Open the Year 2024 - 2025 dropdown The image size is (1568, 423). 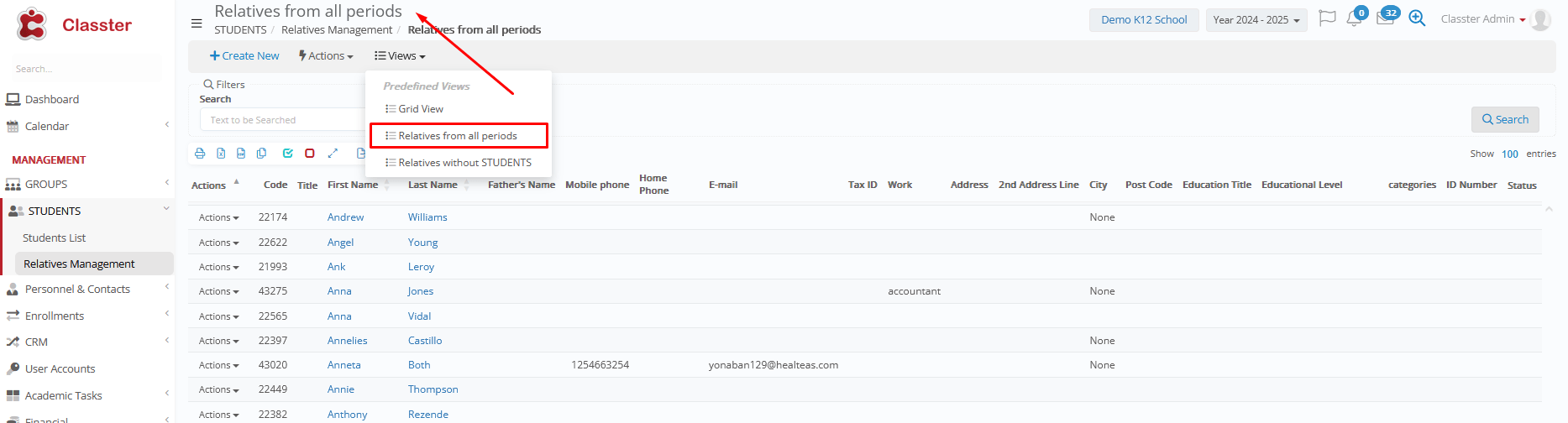(x=1256, y=20)
